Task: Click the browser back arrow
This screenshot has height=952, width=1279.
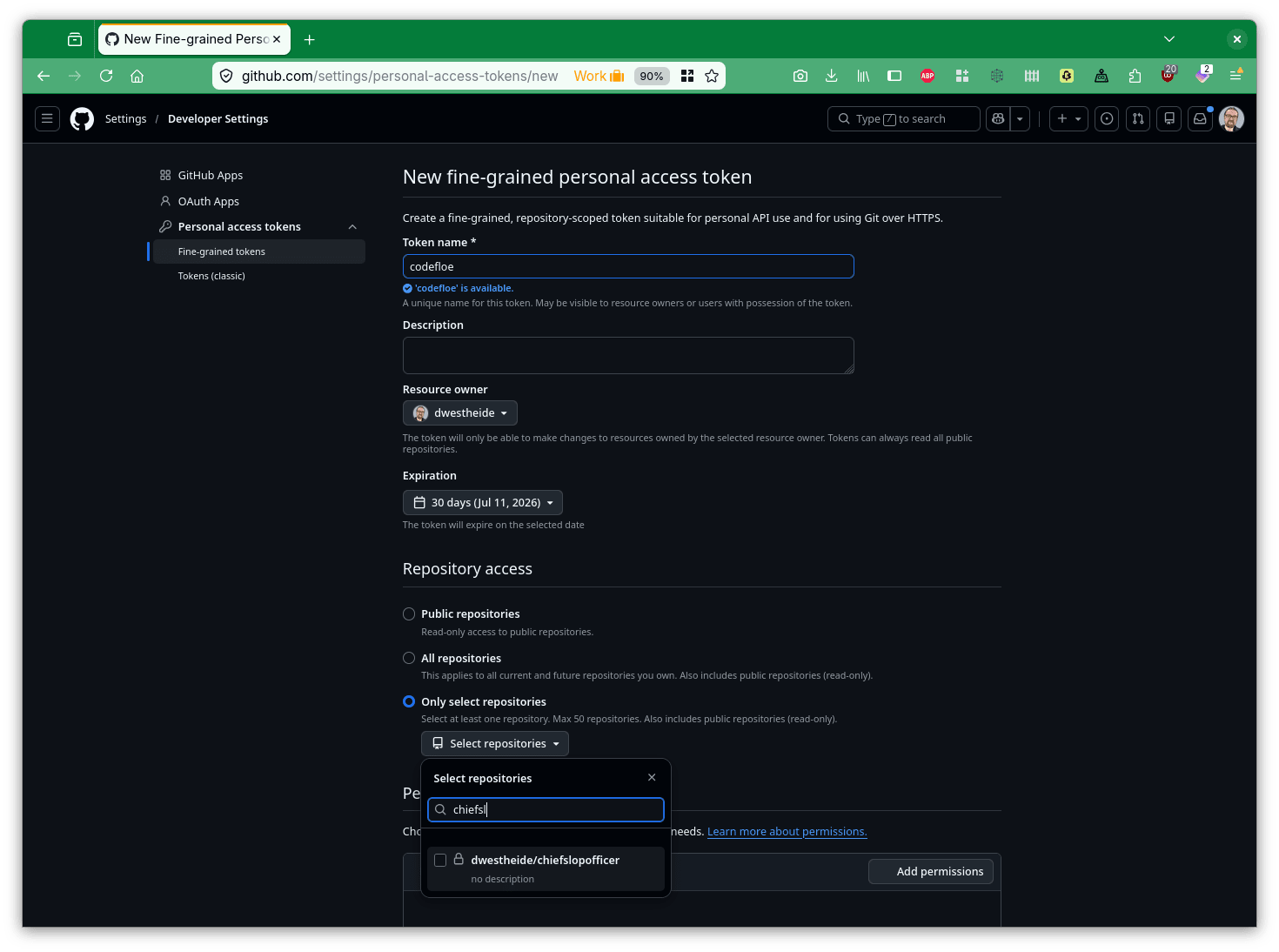Action: click(44, 76)
